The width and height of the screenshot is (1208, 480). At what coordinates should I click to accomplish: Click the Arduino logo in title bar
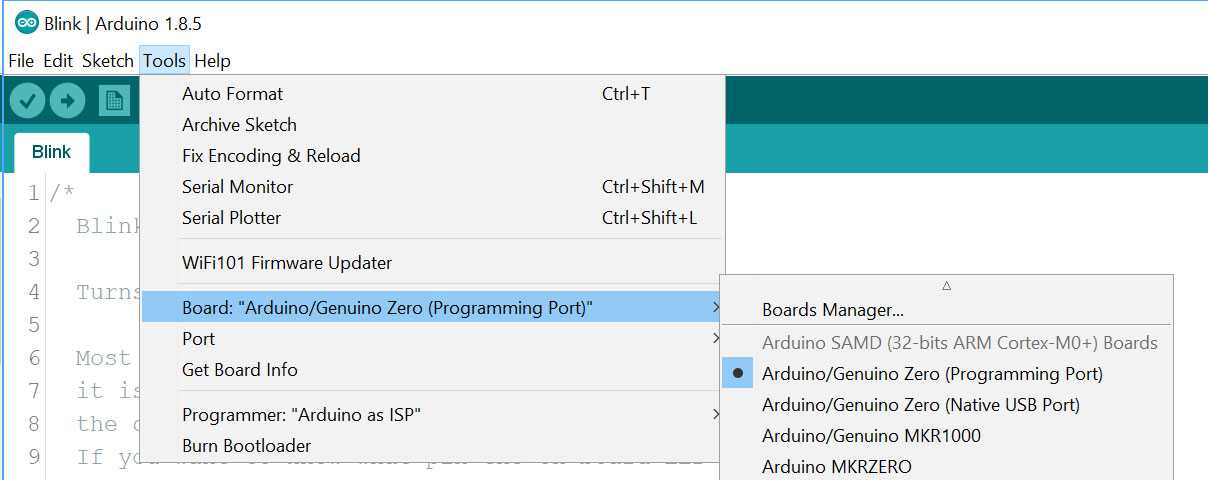(27, 23)
